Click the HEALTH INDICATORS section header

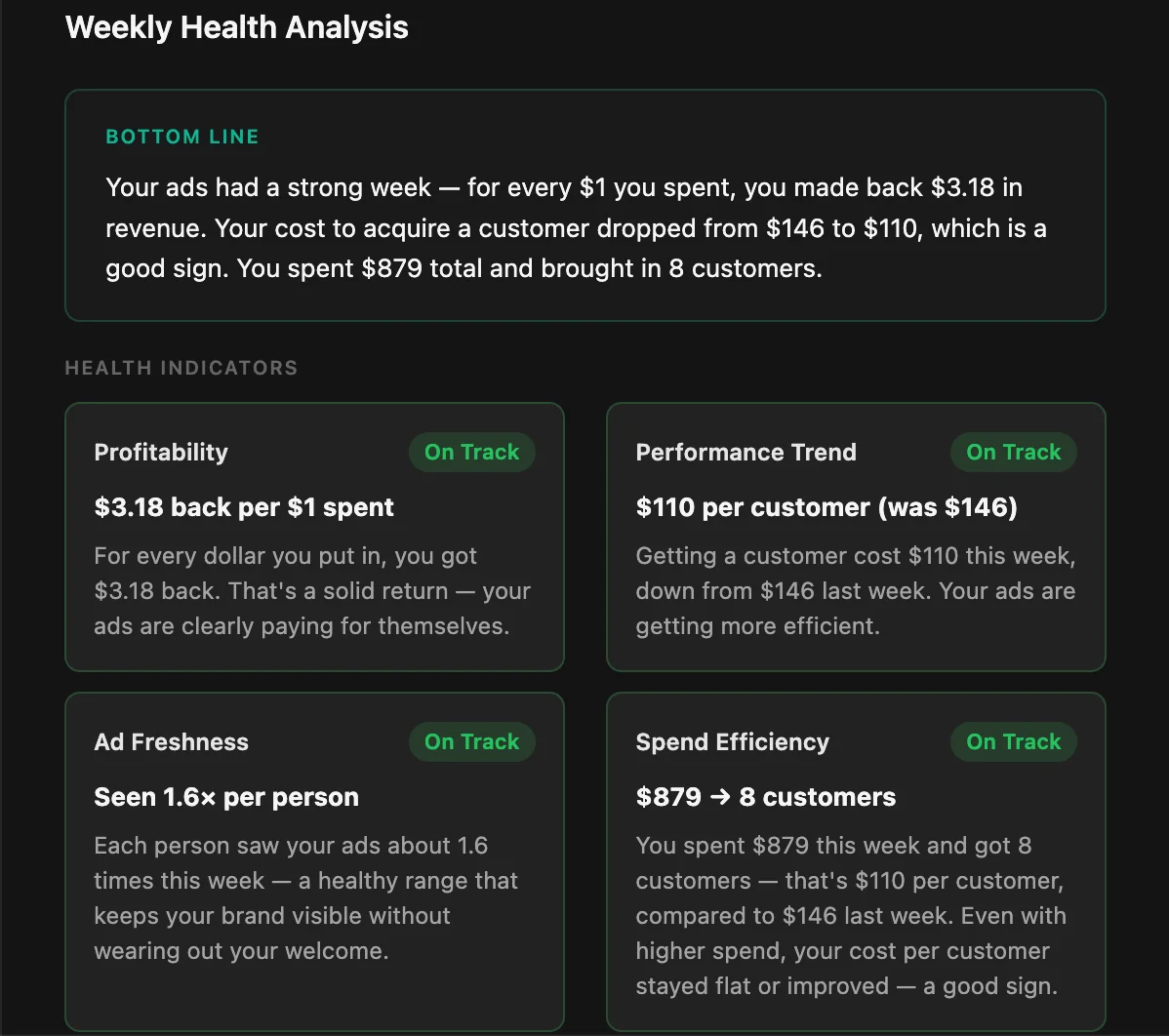(181, 368)
